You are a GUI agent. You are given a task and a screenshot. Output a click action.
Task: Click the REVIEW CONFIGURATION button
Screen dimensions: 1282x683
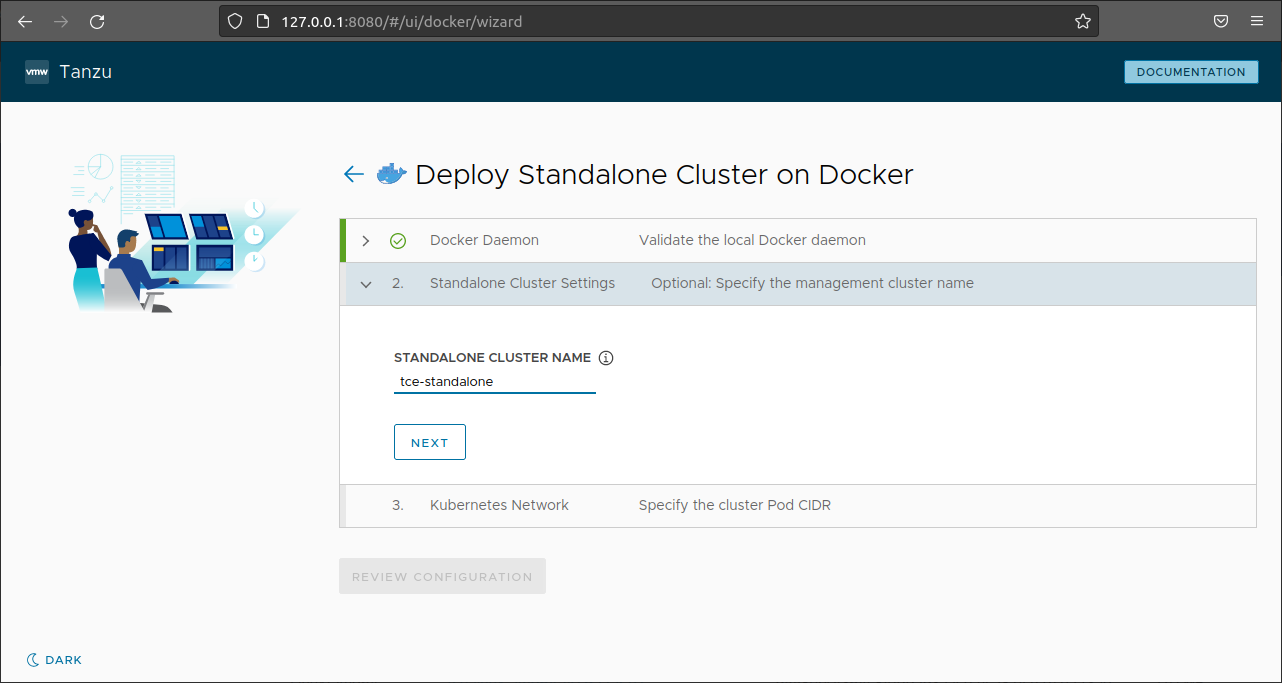tap(442, 577)
